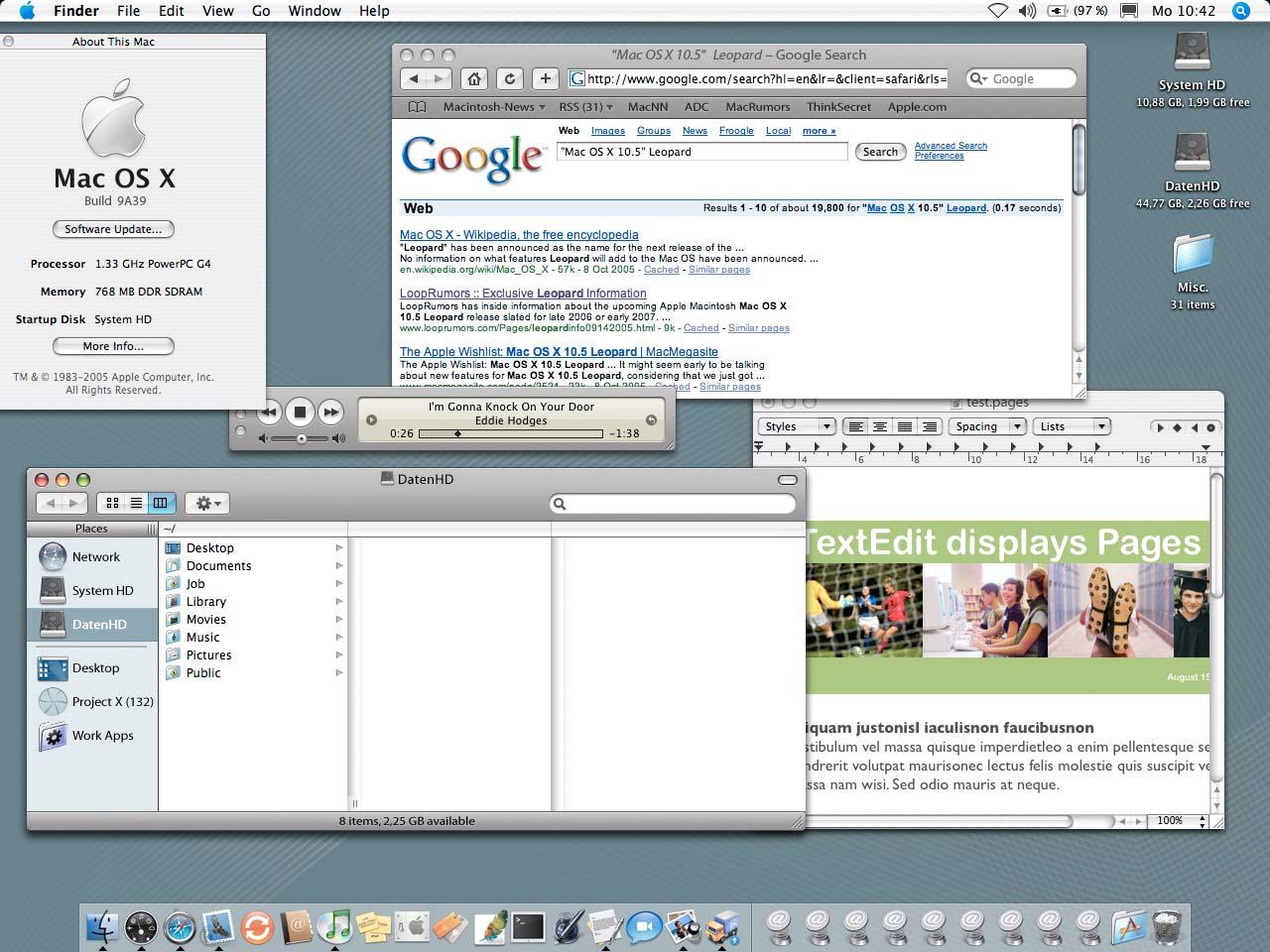
Task: Center the text in test.pages
Action: click(879, 426)
